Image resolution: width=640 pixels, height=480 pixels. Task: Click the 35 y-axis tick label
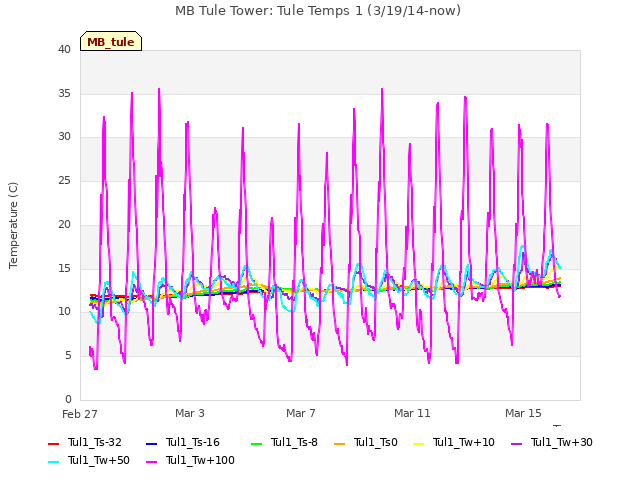(x=64, y=93)
